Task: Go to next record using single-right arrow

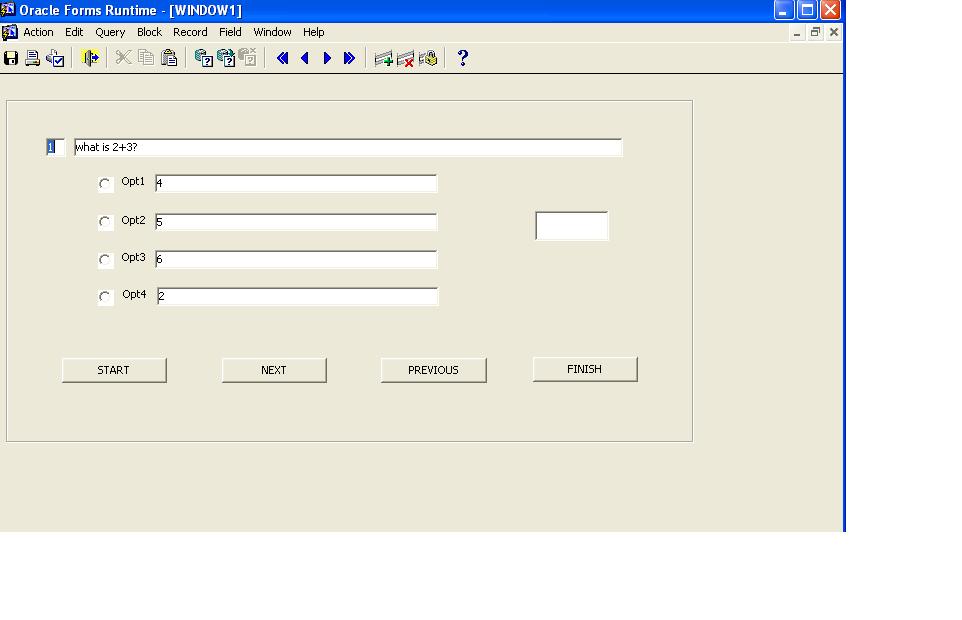Action: (327, 58)
